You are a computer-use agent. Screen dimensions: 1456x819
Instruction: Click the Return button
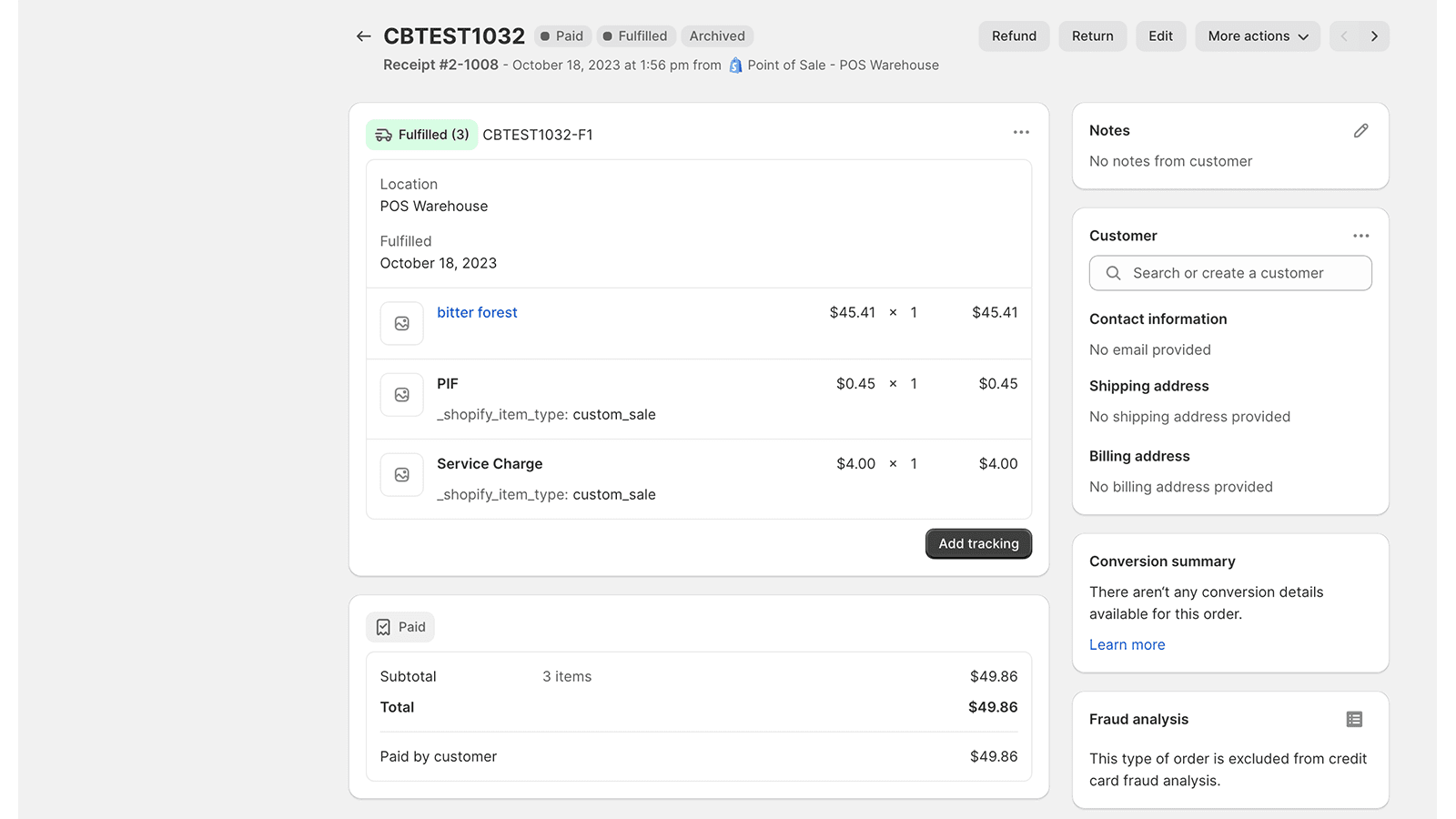coord(1092,36)
